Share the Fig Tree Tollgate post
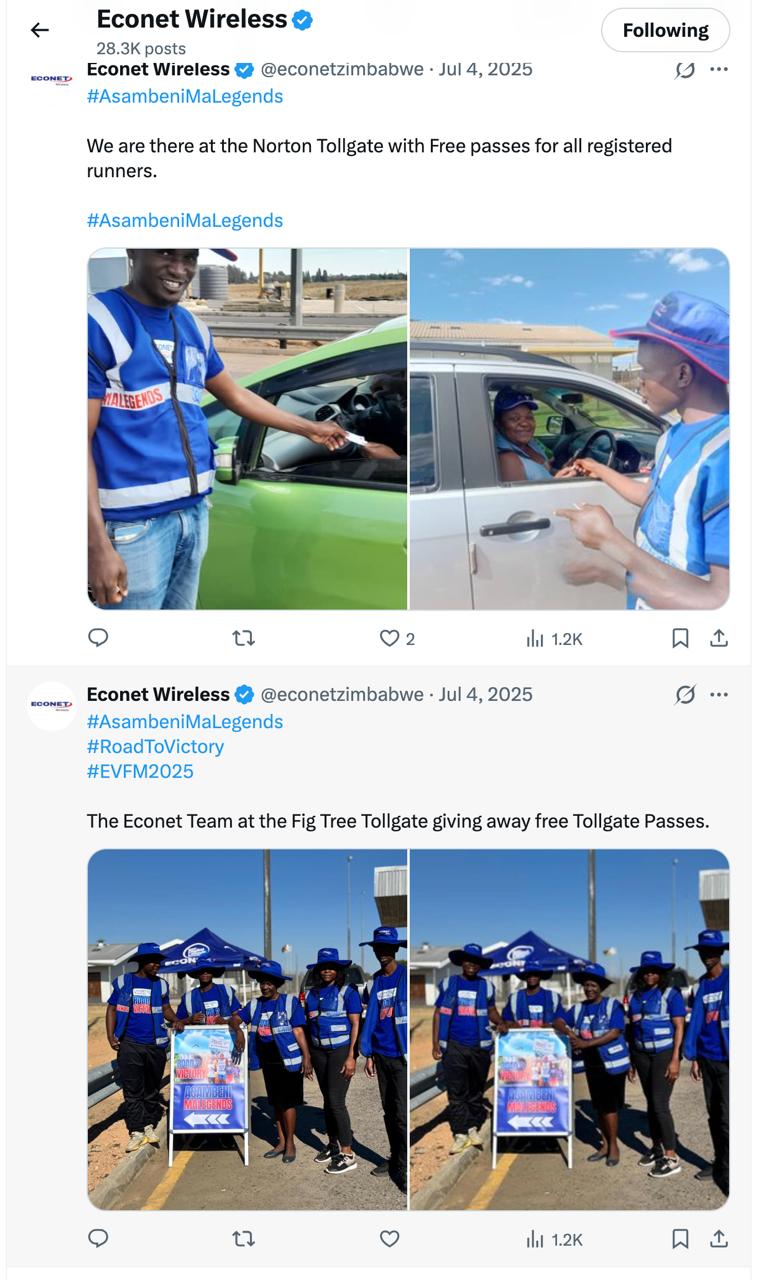Viewport: 766px width, 1280px height. tap(718, 1239)
